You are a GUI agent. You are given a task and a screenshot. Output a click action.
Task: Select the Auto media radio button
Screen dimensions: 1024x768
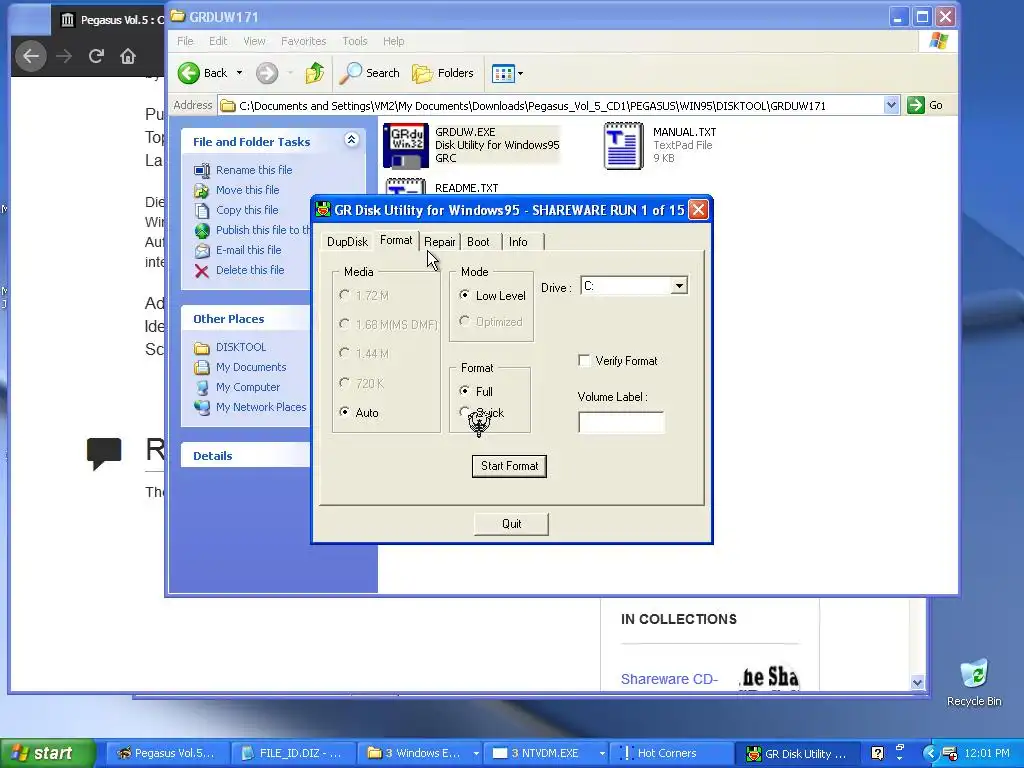[344, 412]
